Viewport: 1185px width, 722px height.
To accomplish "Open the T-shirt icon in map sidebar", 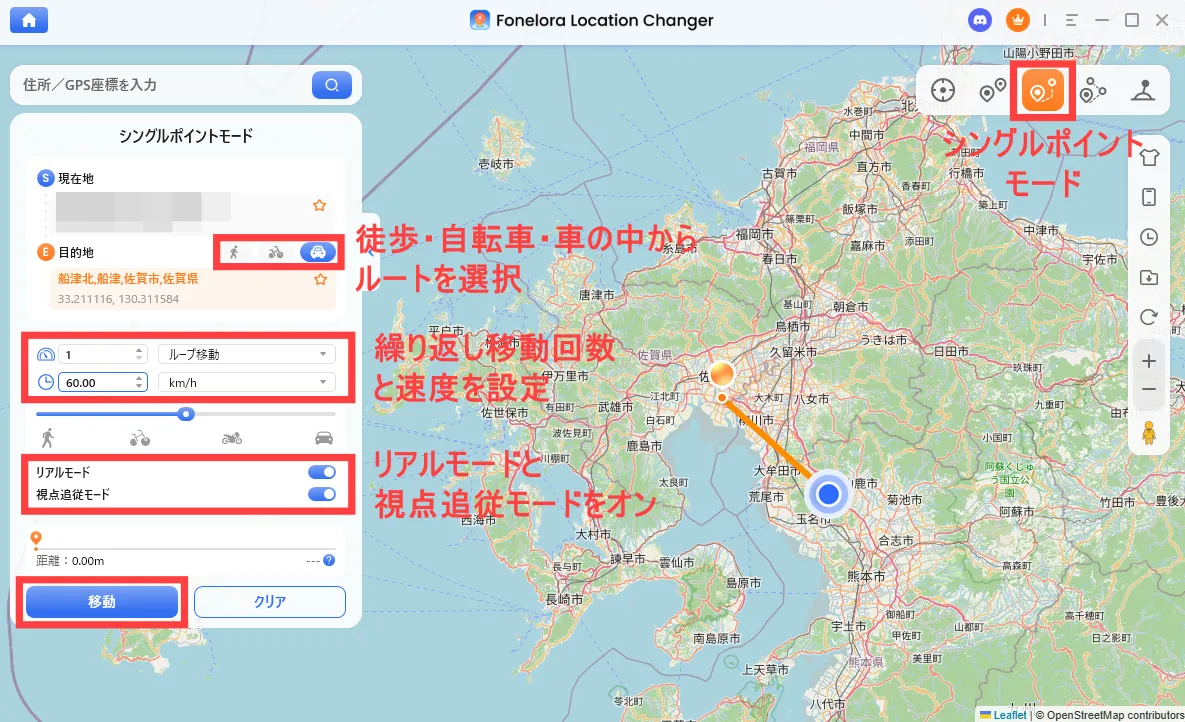I will click(1149, 157).
